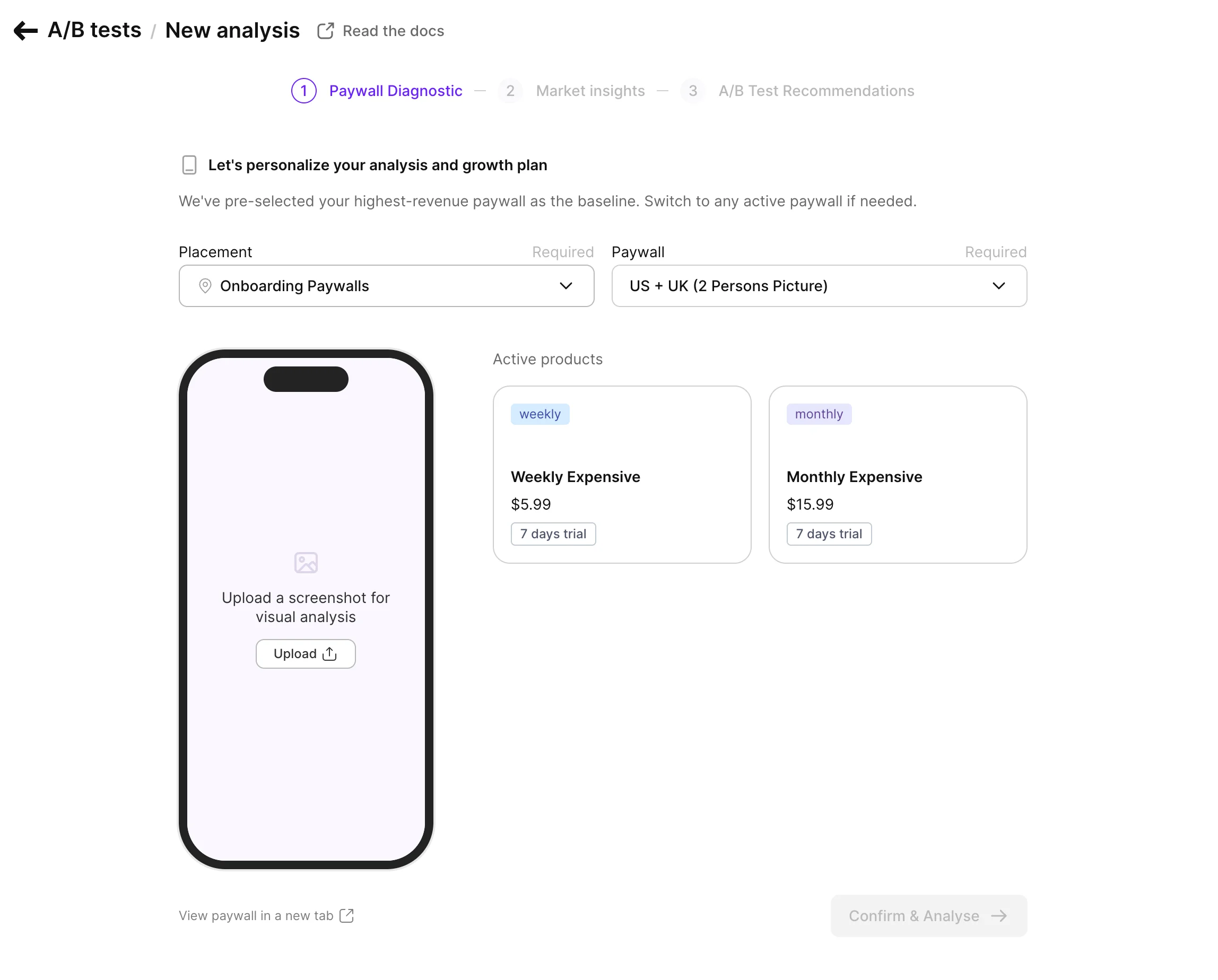Viewport: 1218px width, 980px height.
Task: Click View paywall in a new tab
Action: pyautogui.click(x=256, y=916)
